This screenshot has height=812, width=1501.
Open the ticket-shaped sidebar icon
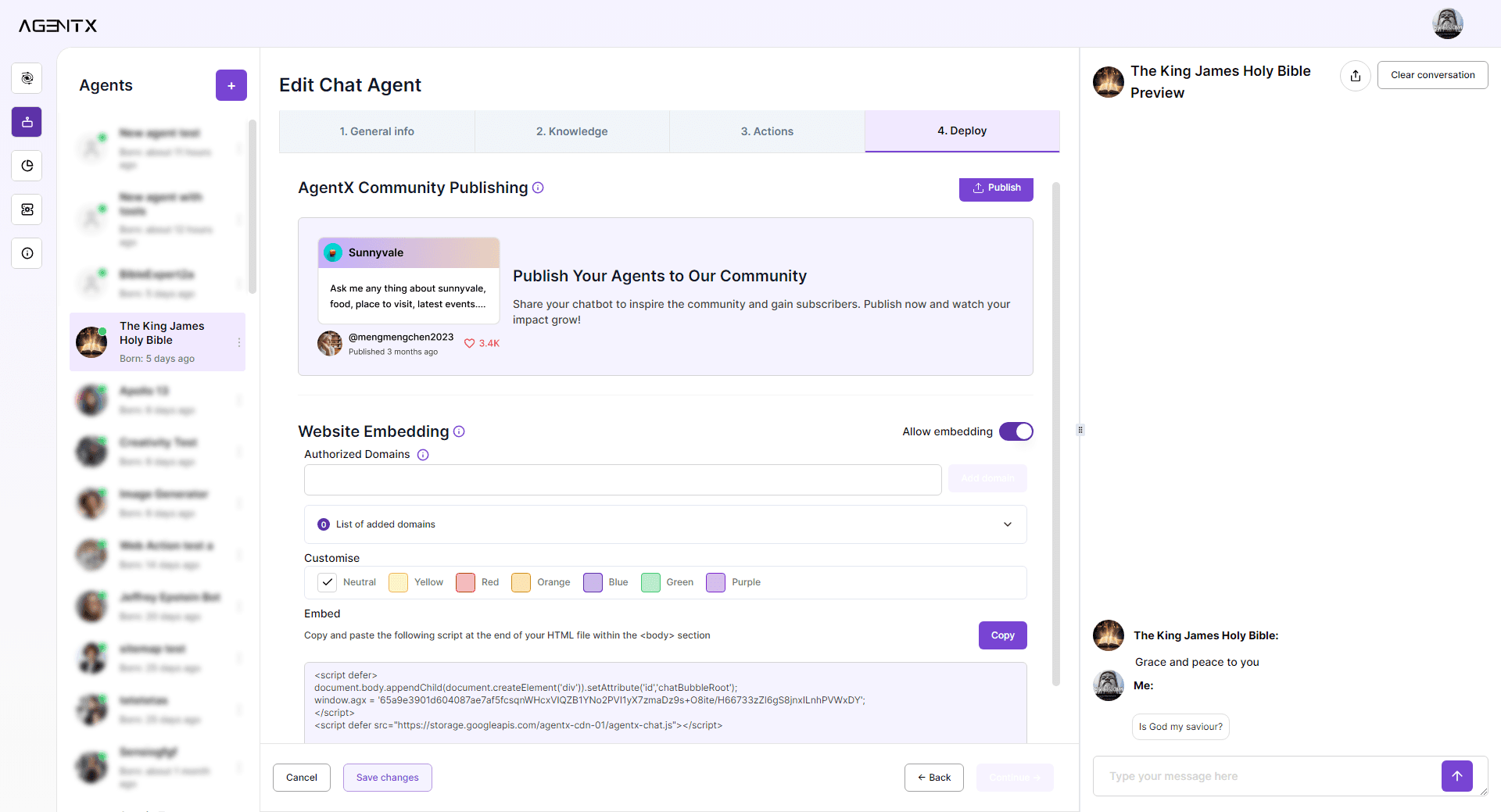click(27, 209)
